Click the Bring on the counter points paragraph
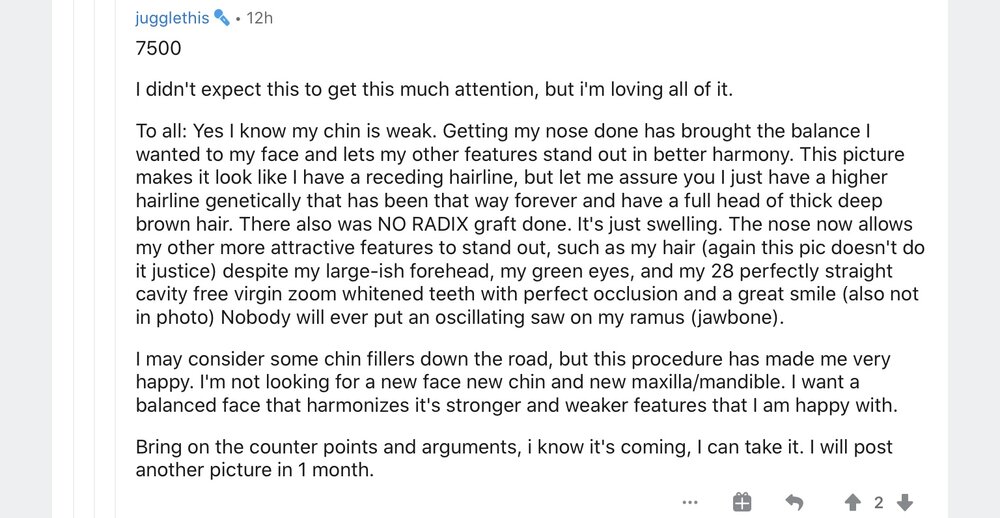 click(x=514, y=459)
